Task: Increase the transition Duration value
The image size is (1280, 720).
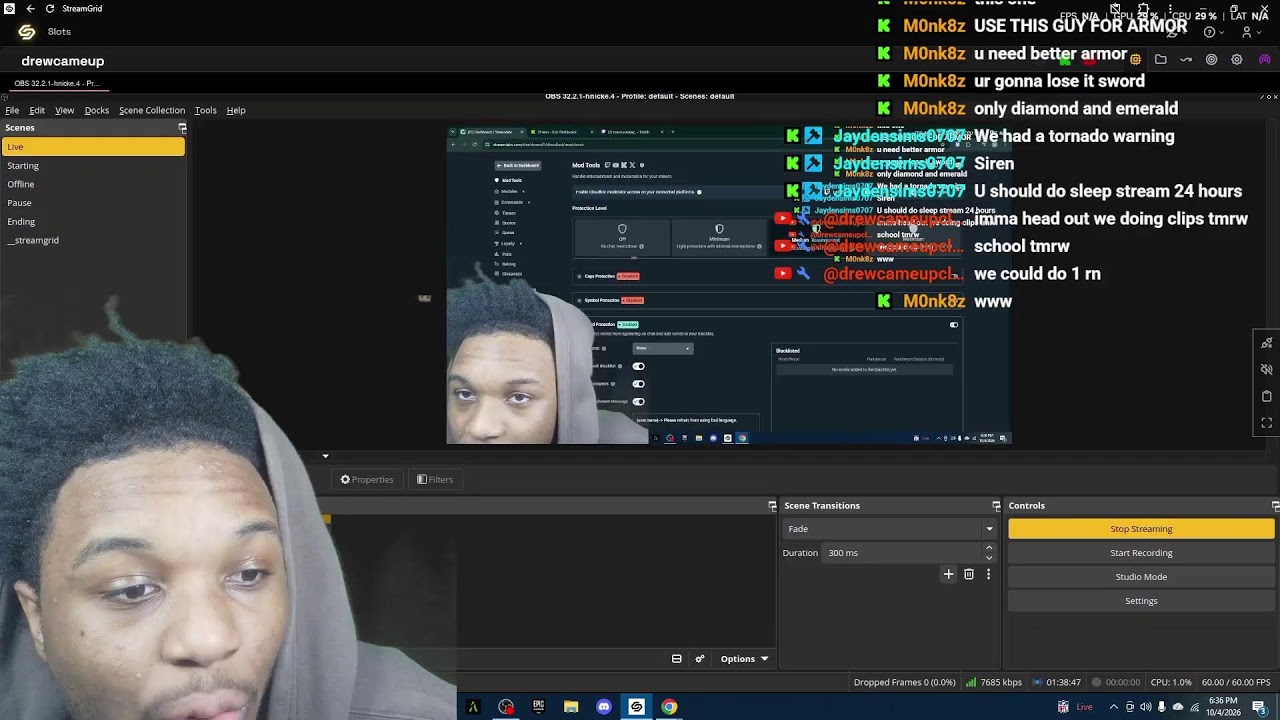Action: [989, 548]
